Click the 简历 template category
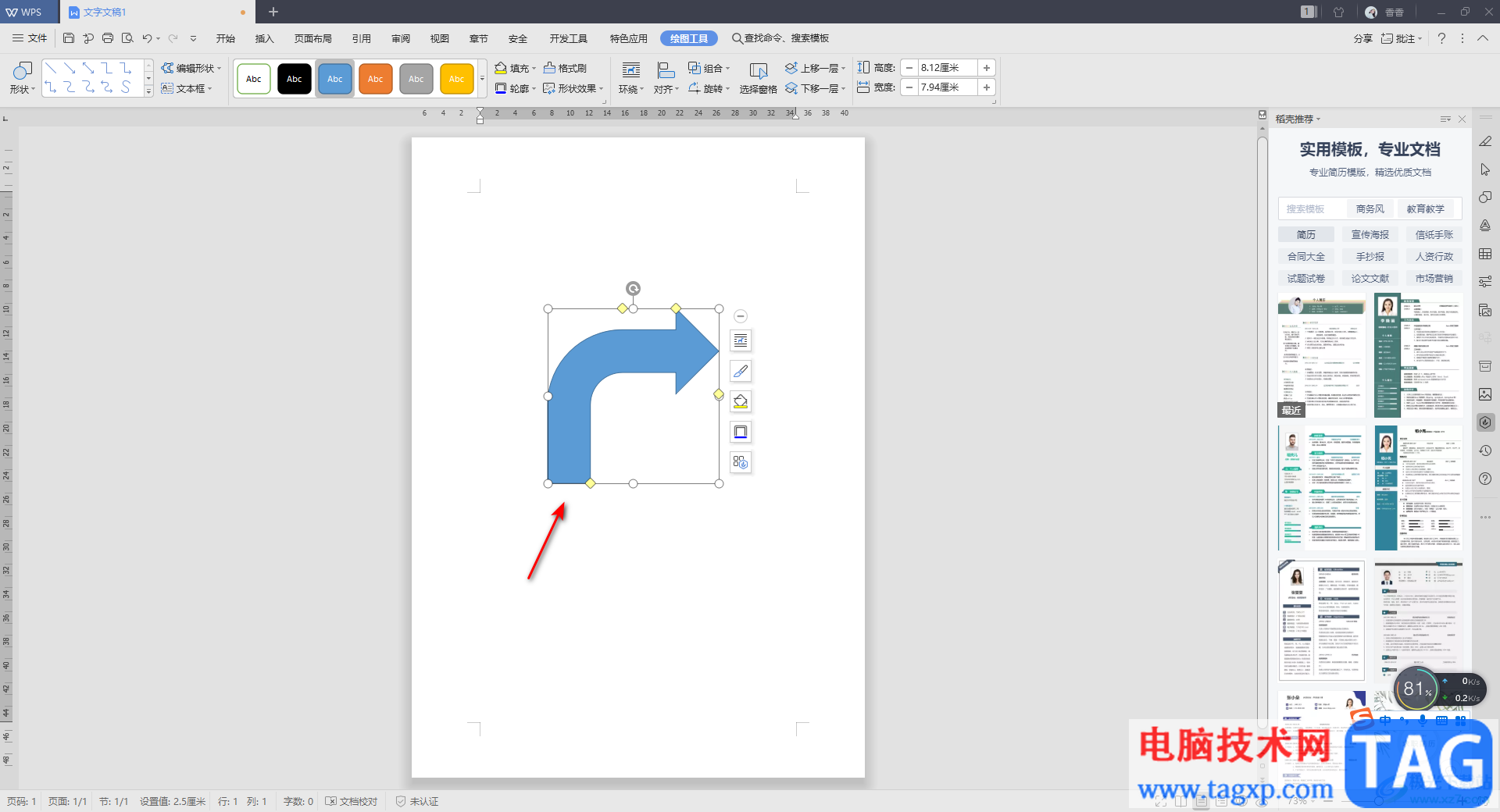 click(x=1306, y=234)
